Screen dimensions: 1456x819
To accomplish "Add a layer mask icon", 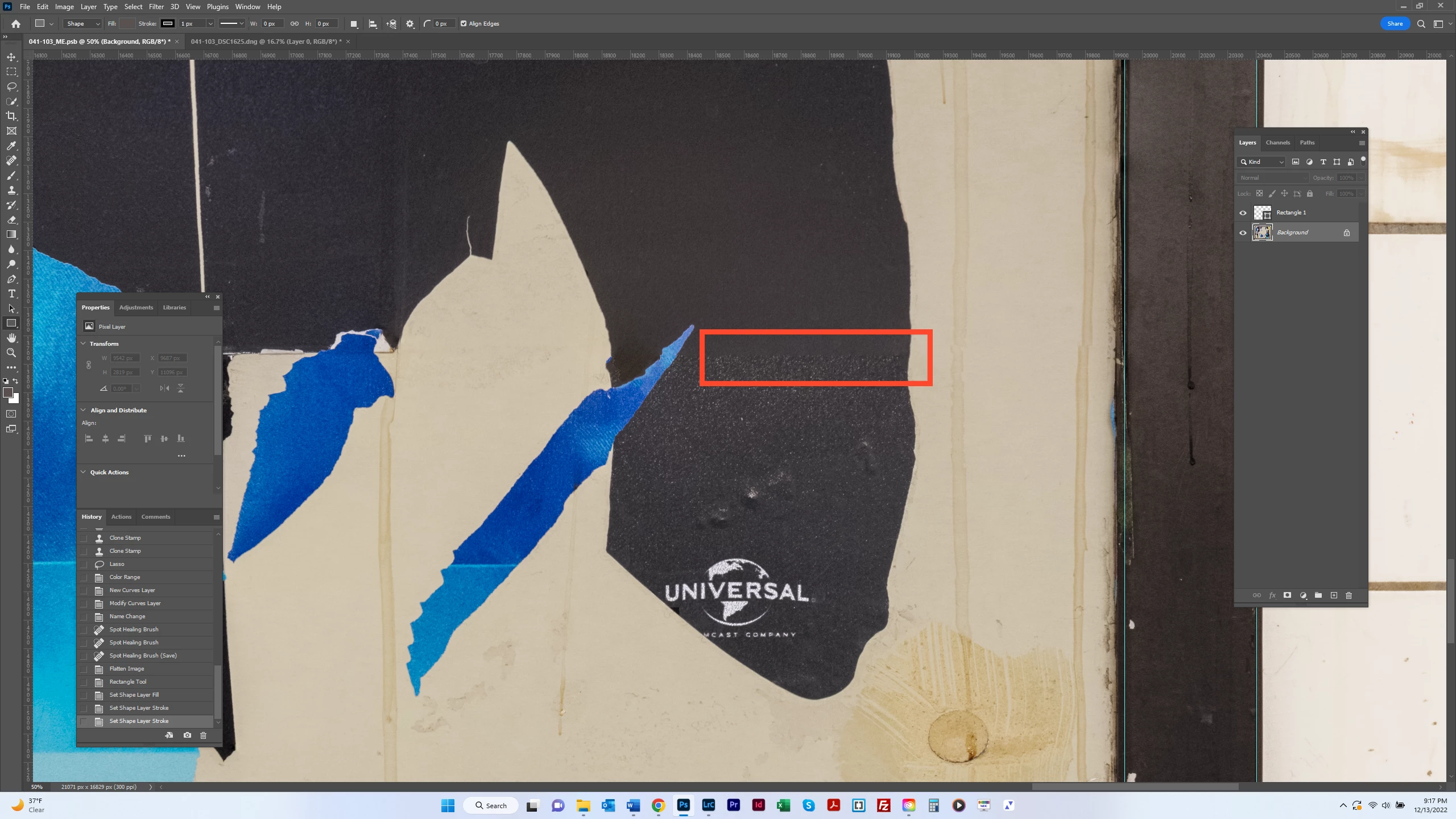I will pyautogui.click(x=1287, y=595).
